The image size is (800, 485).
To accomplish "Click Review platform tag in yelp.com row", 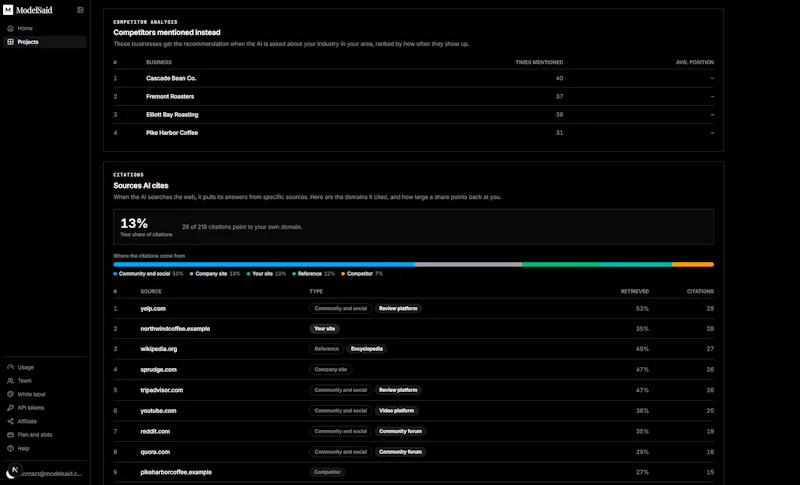I will pos(398,309).
